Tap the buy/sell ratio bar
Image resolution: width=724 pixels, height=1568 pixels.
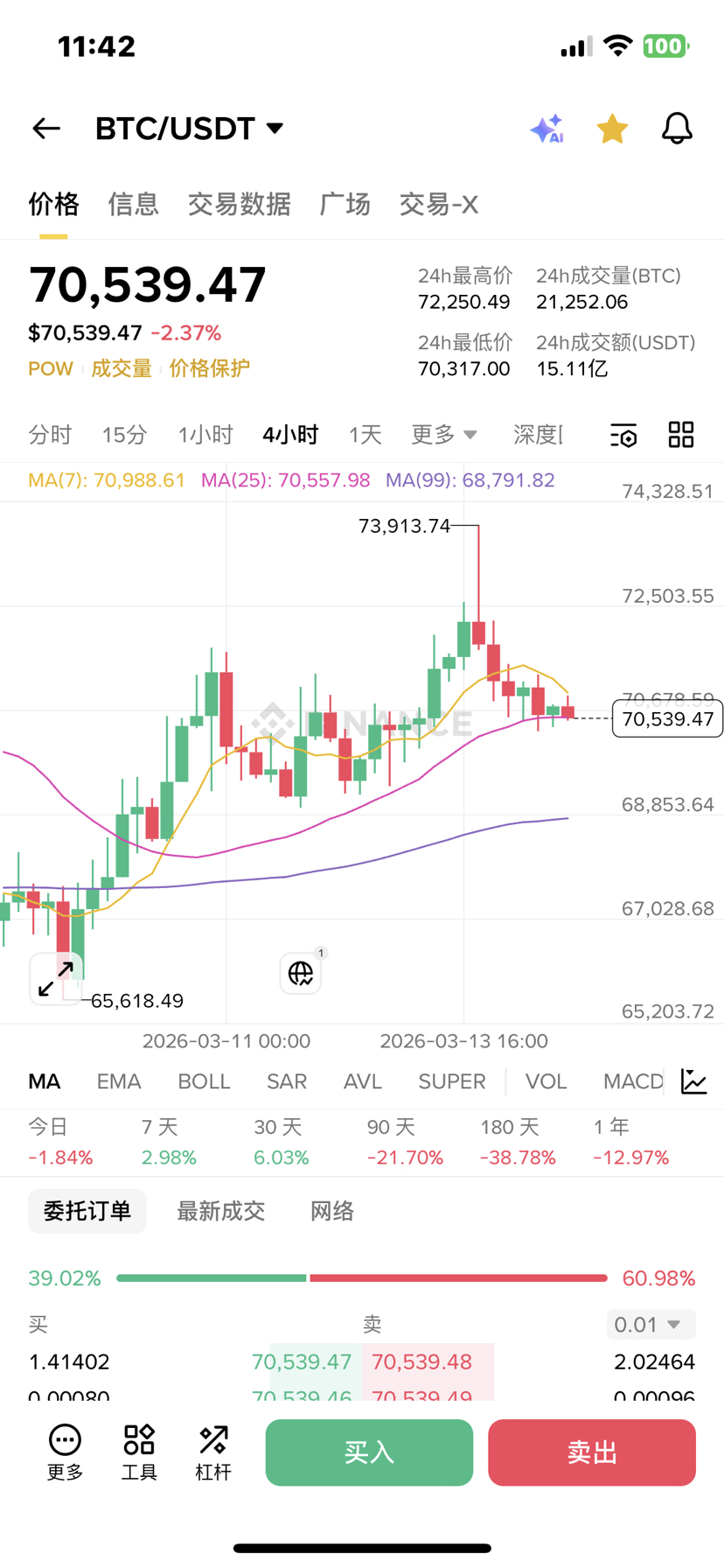361,1278
